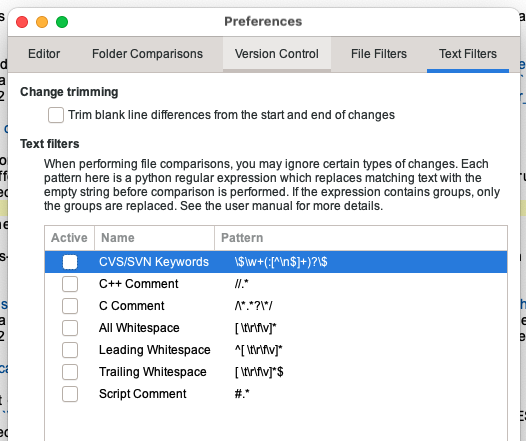Enable the All Whitespace filter checkbox
Screen dimensions: 526x441
[70, 328]
